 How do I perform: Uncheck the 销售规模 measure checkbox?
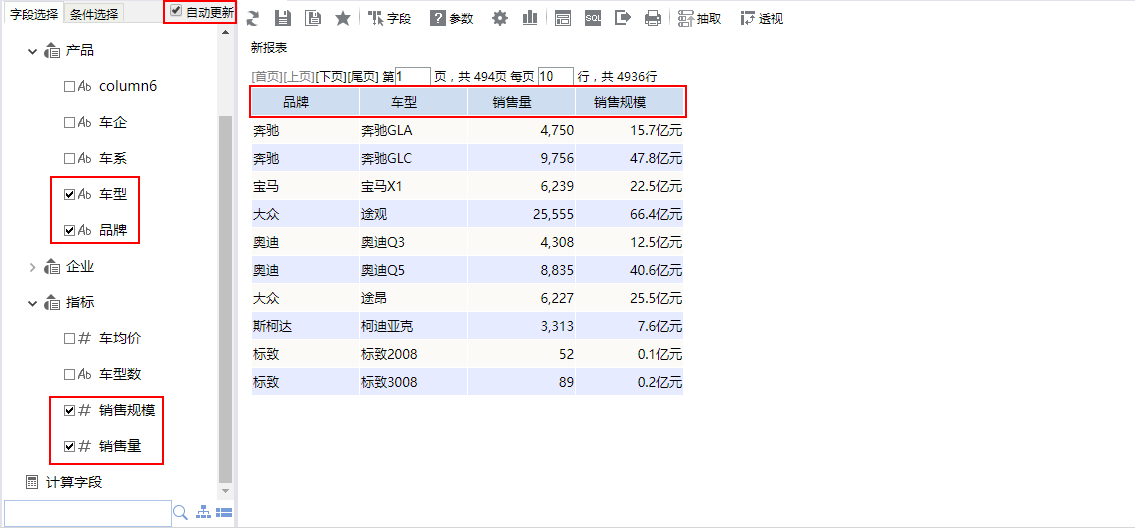pyautogui.click(x=69, y=411)
